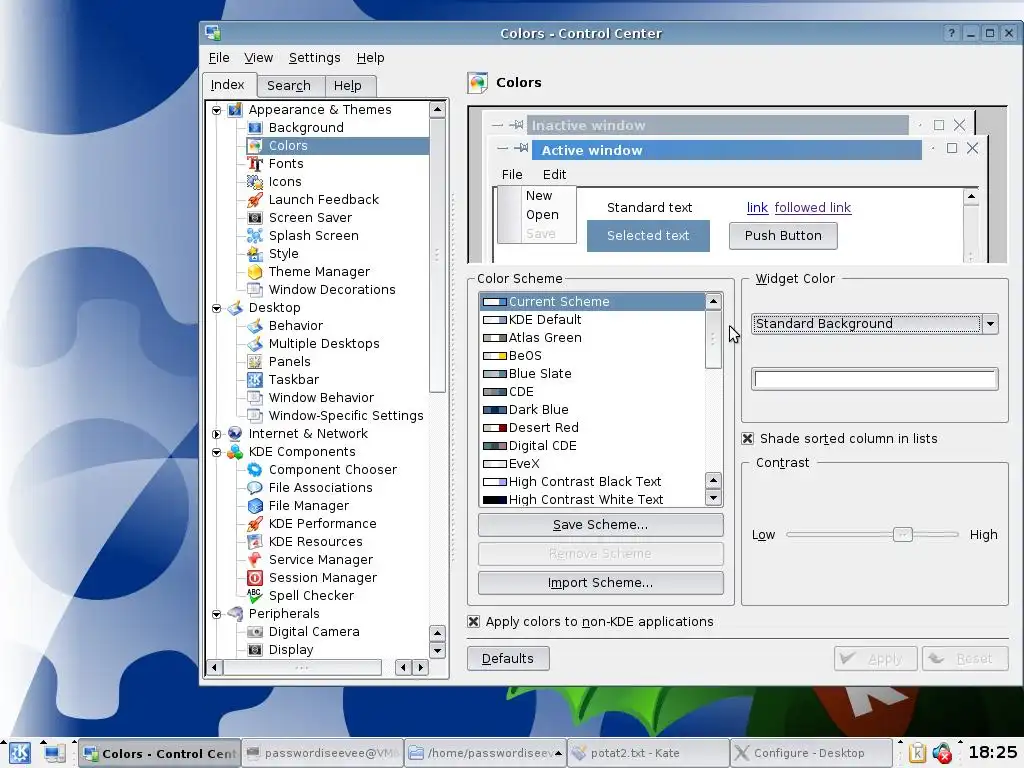Click Component Chooser icon
1024x768 pixels.
pos(255,470)
